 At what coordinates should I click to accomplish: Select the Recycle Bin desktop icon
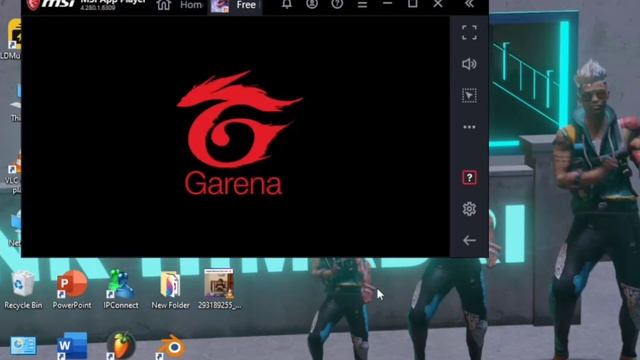pos(23,290)
